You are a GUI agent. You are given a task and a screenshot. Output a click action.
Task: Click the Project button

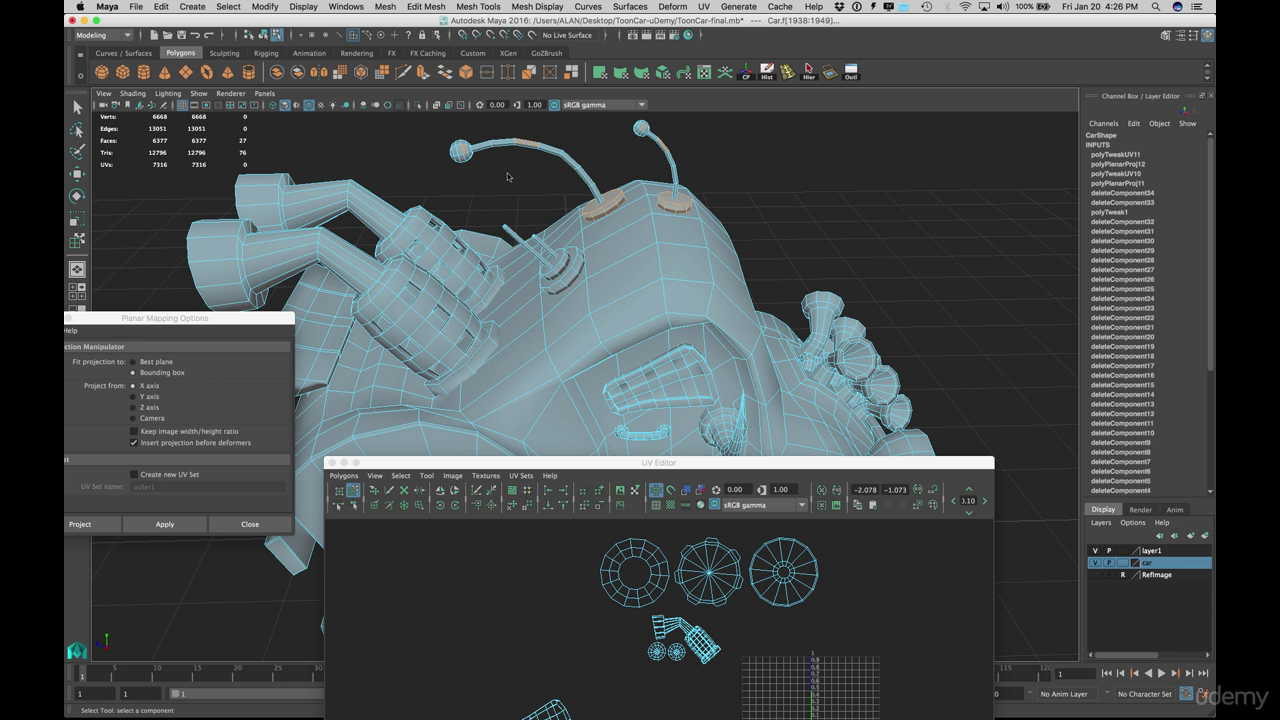pos(80,524)
